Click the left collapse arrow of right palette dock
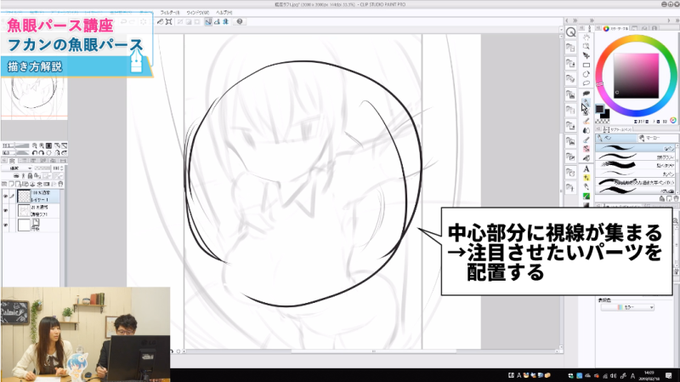 567,20
